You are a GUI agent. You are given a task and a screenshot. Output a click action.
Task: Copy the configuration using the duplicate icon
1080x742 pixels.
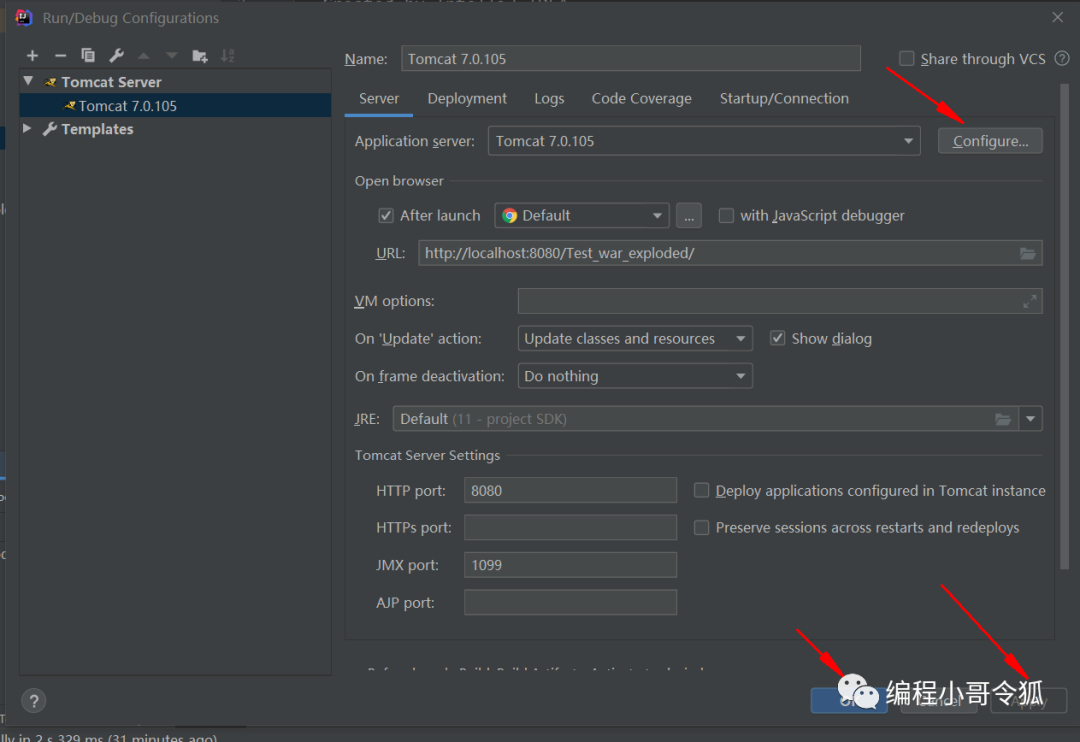[x=88, y=56]
